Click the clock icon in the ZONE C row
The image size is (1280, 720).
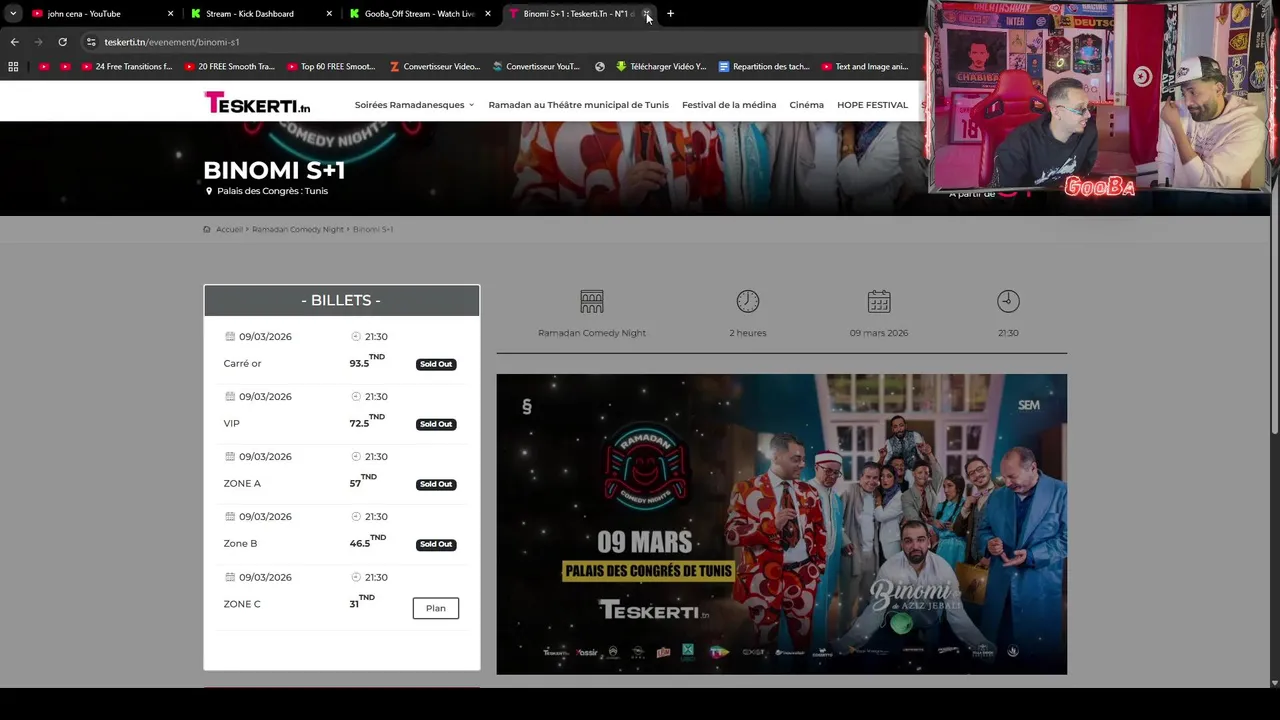(x=356, y=577)
